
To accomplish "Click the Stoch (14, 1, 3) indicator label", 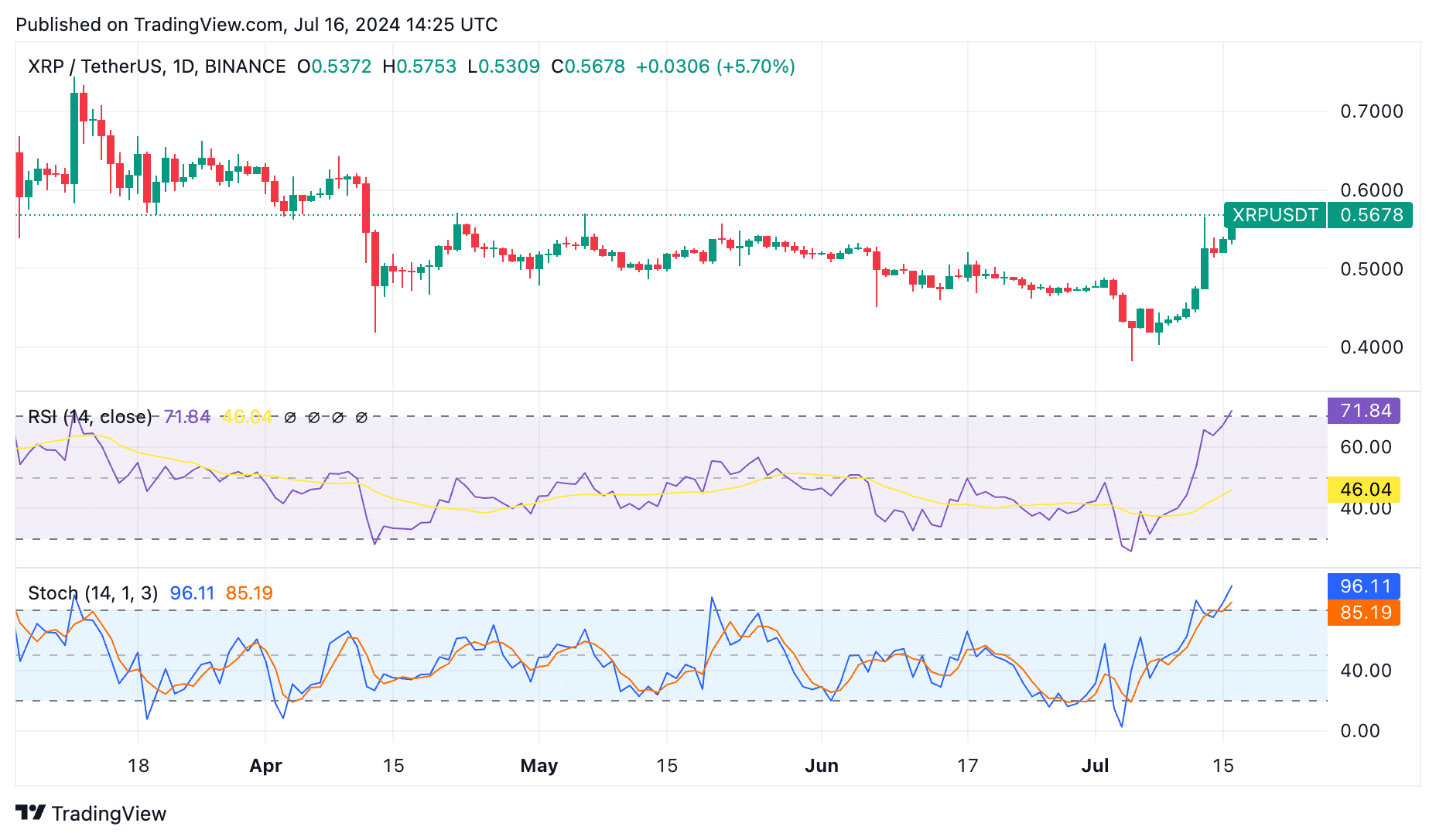I will coord(93,593).
